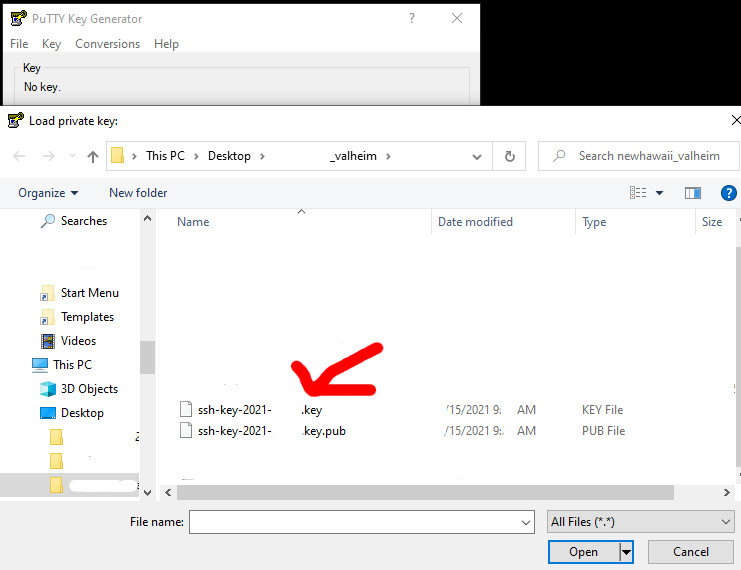Click the Videos filmstrip icon
This screenshot has width=741, height=570.
coord(48,341)
